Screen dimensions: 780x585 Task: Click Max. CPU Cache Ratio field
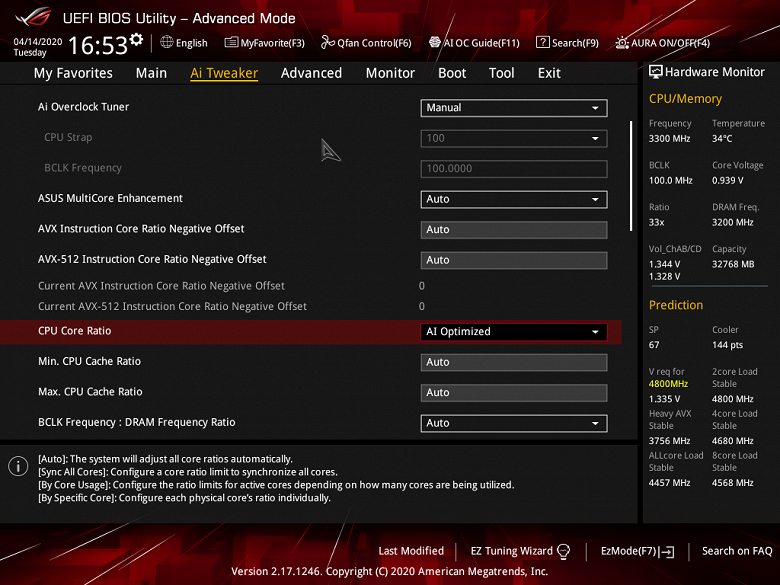[x=514, y=392]
